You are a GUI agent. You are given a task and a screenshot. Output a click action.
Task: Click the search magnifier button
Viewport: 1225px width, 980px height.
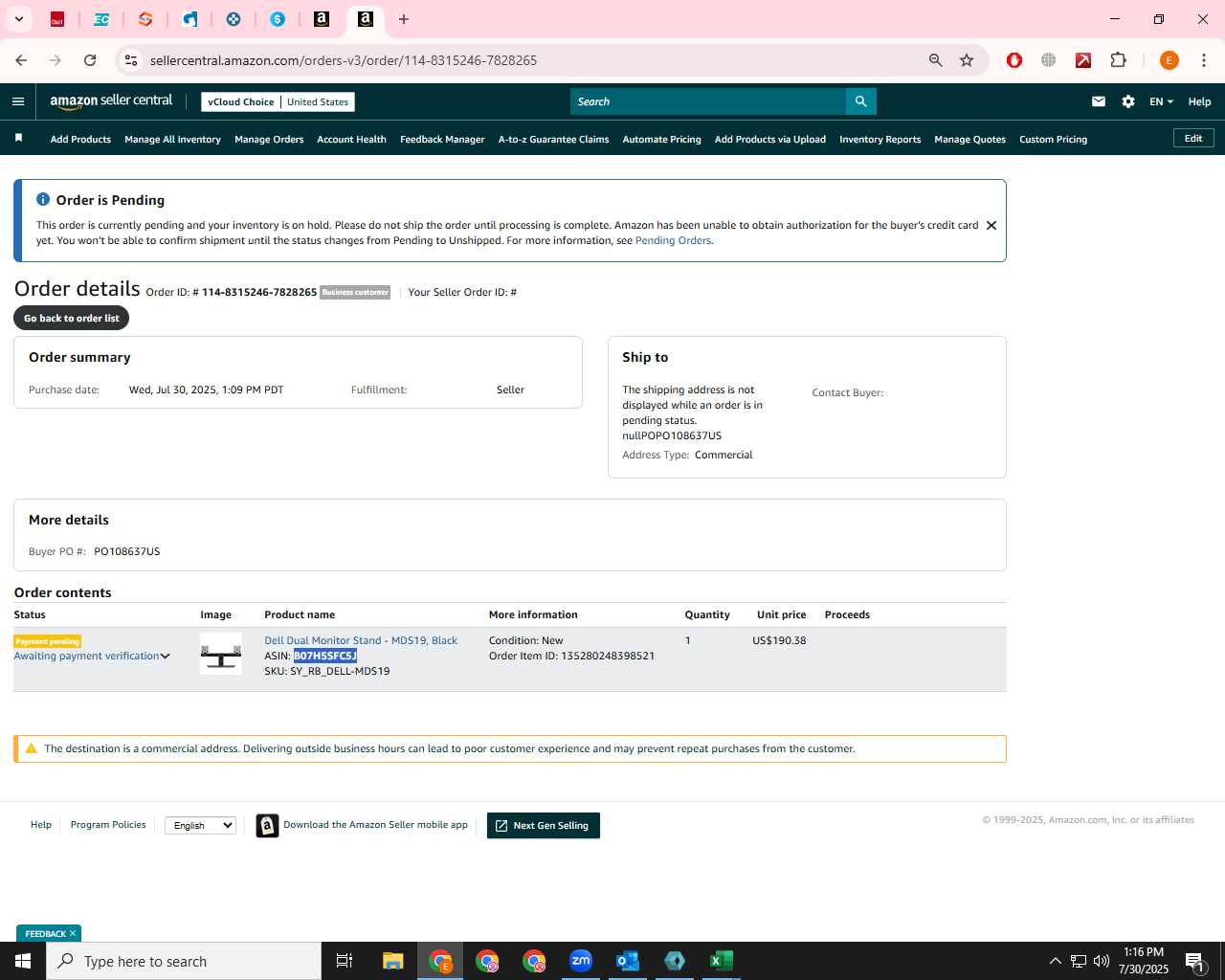[860, 101]
